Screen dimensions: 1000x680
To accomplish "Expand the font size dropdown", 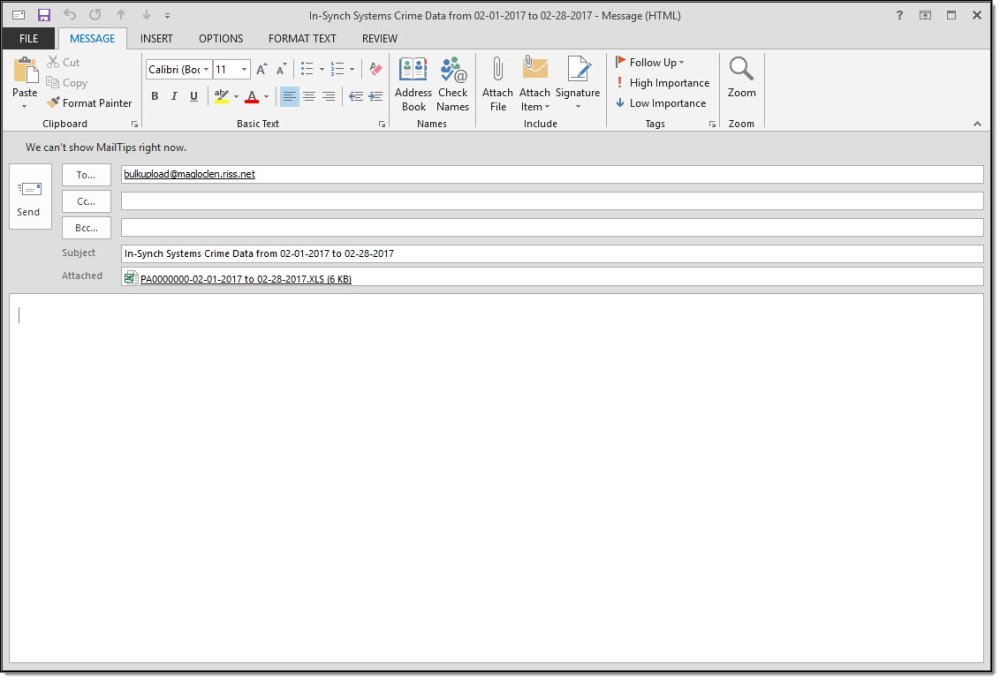I will tap(245, 70).
